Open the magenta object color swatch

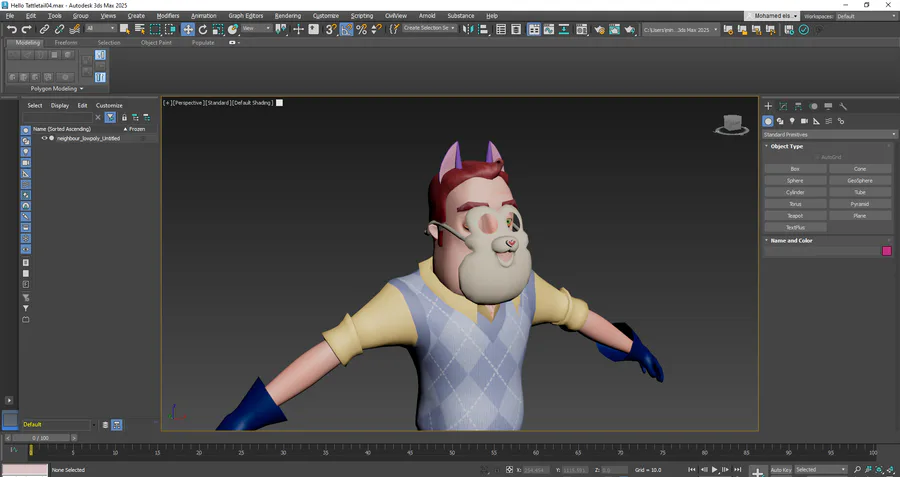click(x=887, y=251)
